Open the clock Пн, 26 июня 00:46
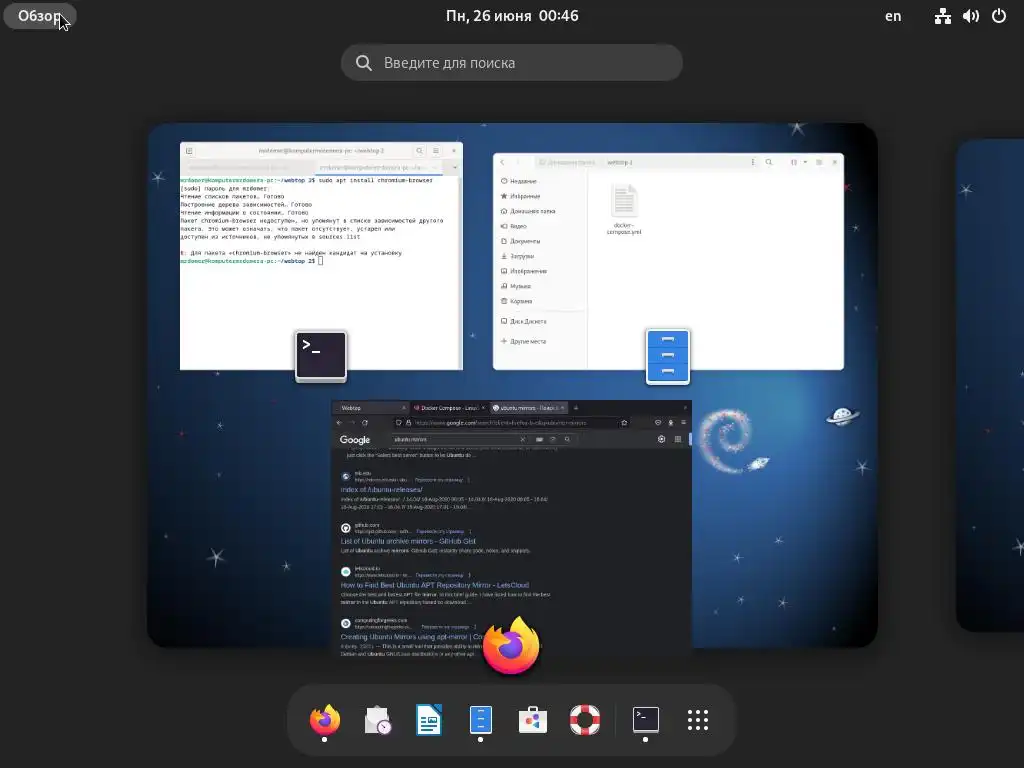This screenshot has height=768, width=1024. pos(512,16)
